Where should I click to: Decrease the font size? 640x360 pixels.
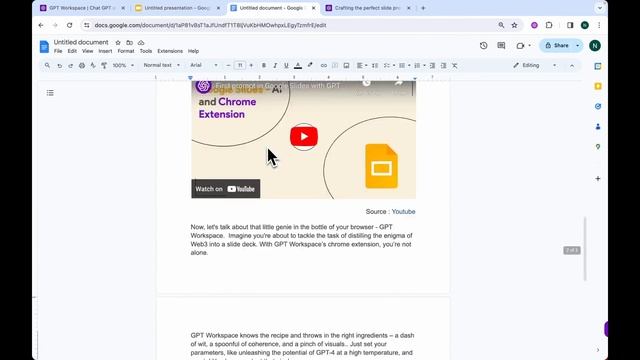[x=228, y=65]
